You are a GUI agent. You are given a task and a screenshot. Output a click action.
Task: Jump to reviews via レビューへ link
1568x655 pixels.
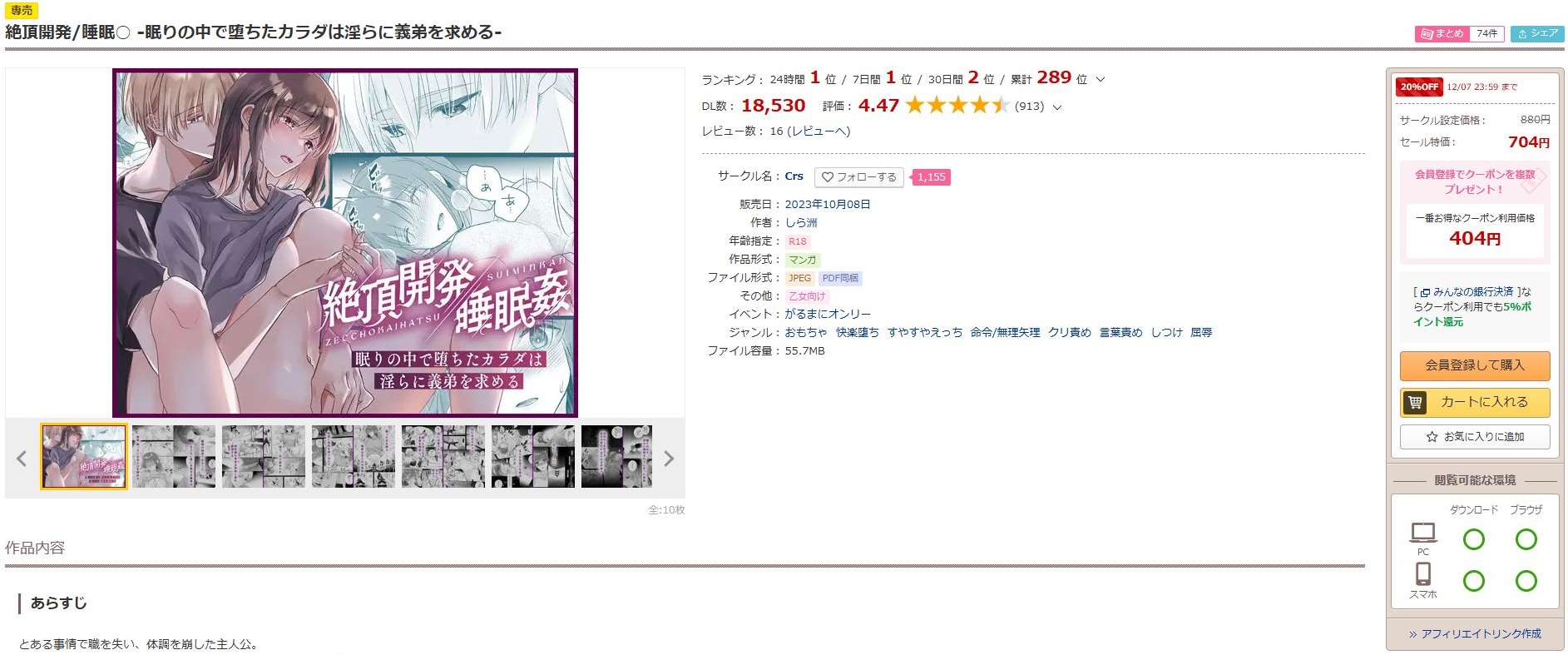[x=819, y=131]
